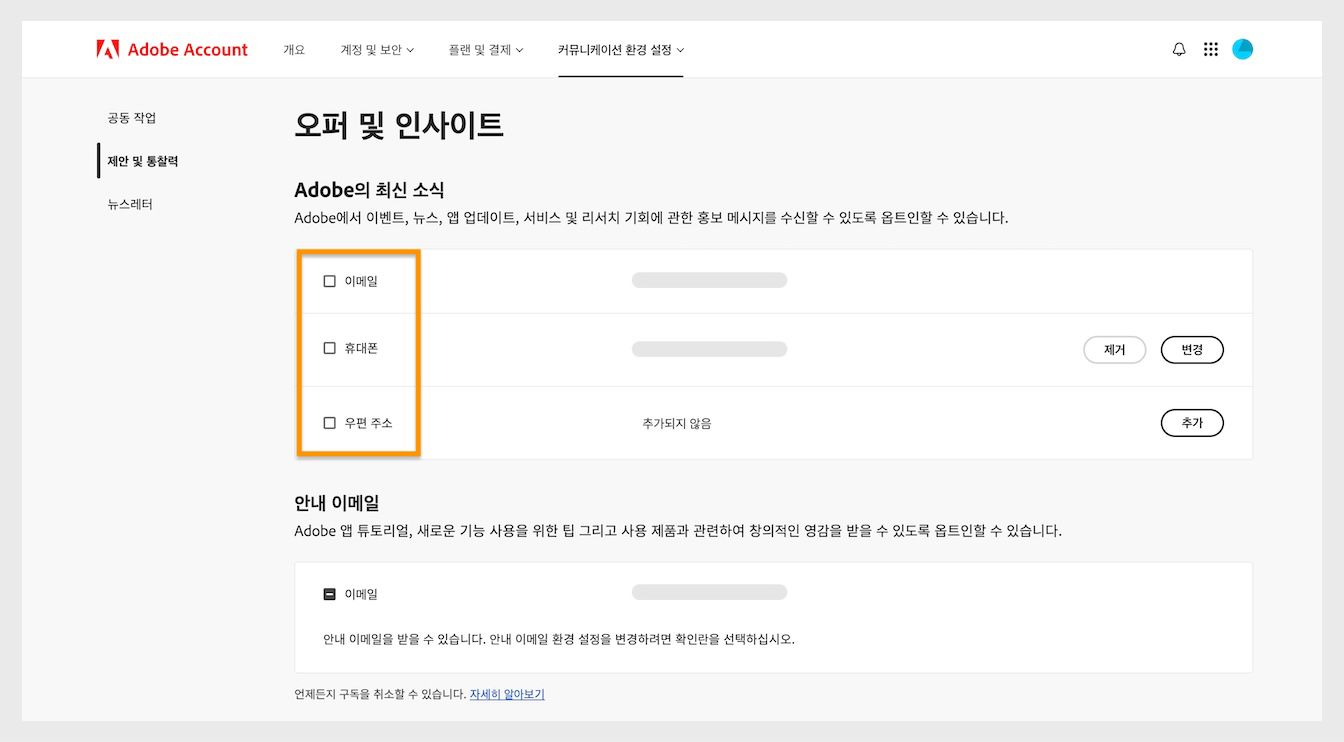Enable the 휴대폰 checkbox
This screenshot has width=1344, height=742.
[329, 348]
